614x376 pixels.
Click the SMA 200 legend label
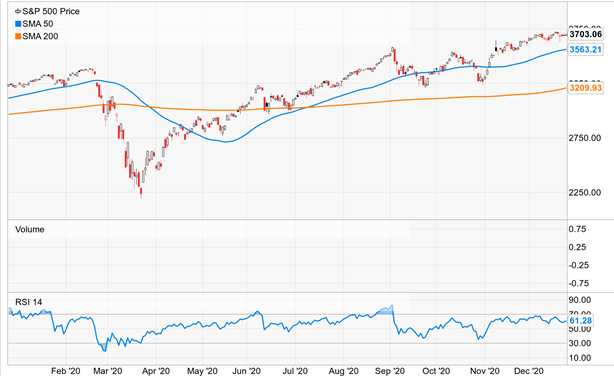click(40, 36)
